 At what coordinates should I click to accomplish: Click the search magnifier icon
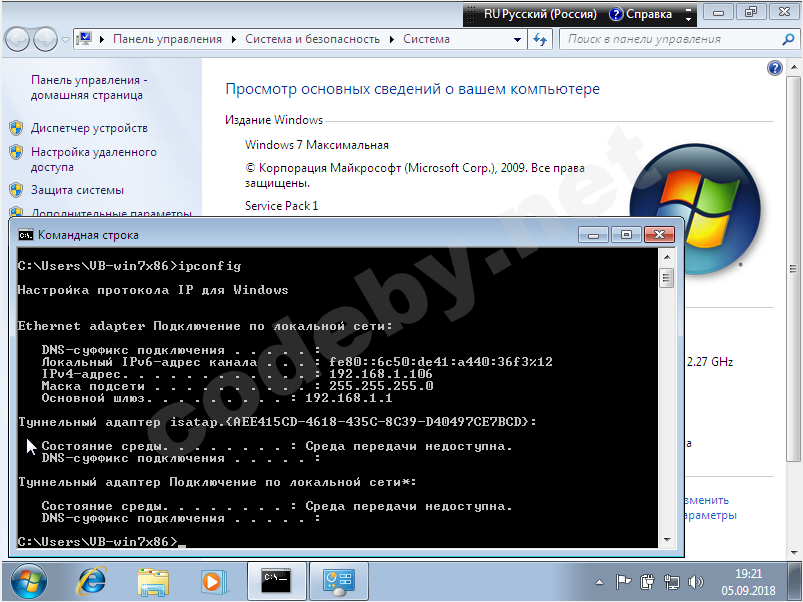pos(788,39)
